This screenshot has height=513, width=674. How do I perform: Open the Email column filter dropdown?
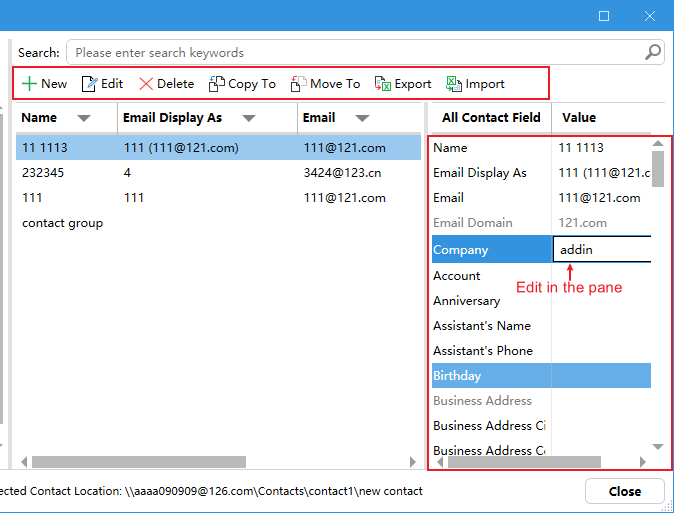tap(361, 118)
